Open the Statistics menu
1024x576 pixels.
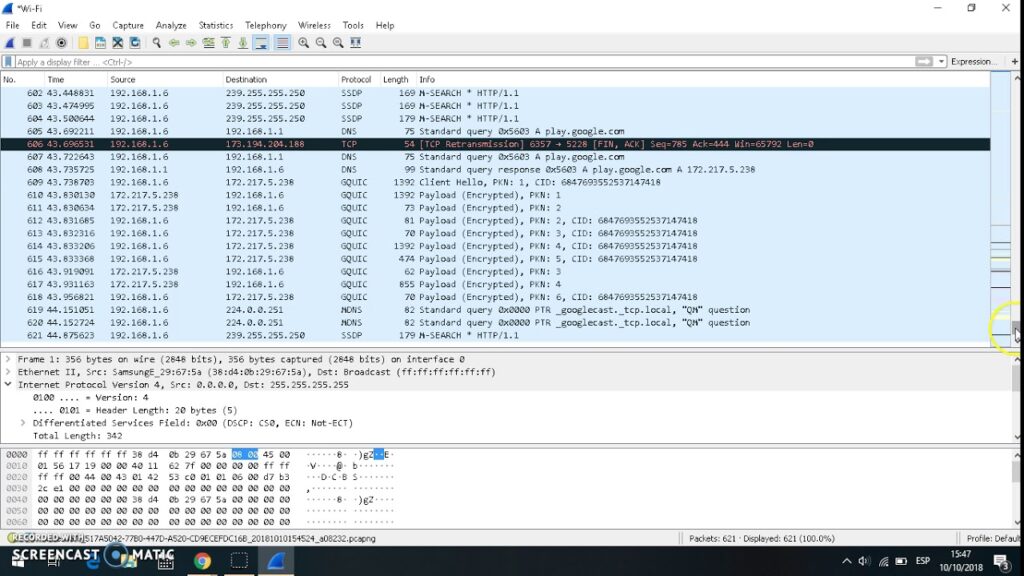(216, 25)
